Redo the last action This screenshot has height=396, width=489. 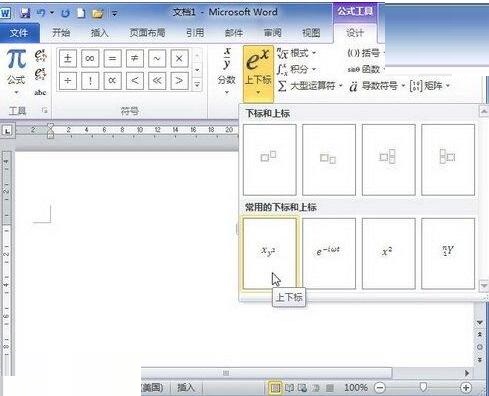coord(66,13)
